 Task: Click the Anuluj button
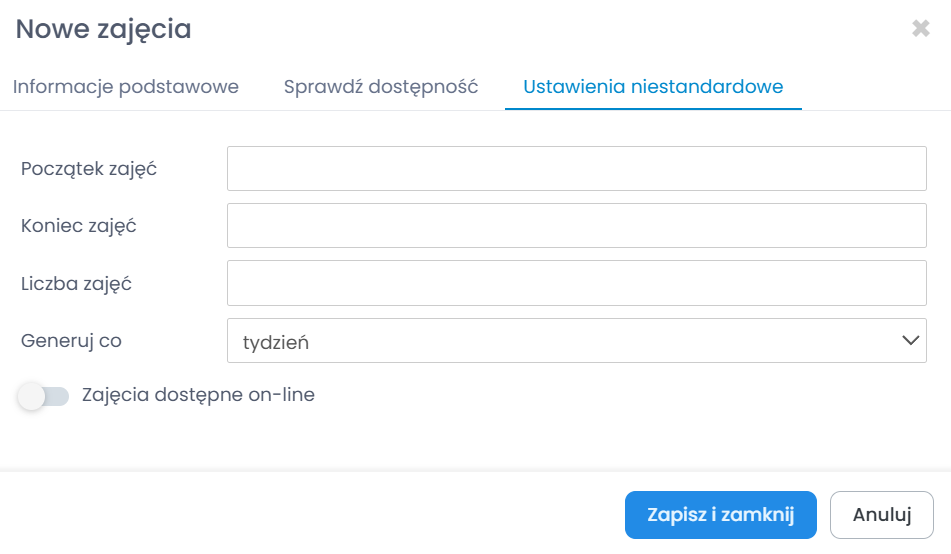[x=881, y=515]
